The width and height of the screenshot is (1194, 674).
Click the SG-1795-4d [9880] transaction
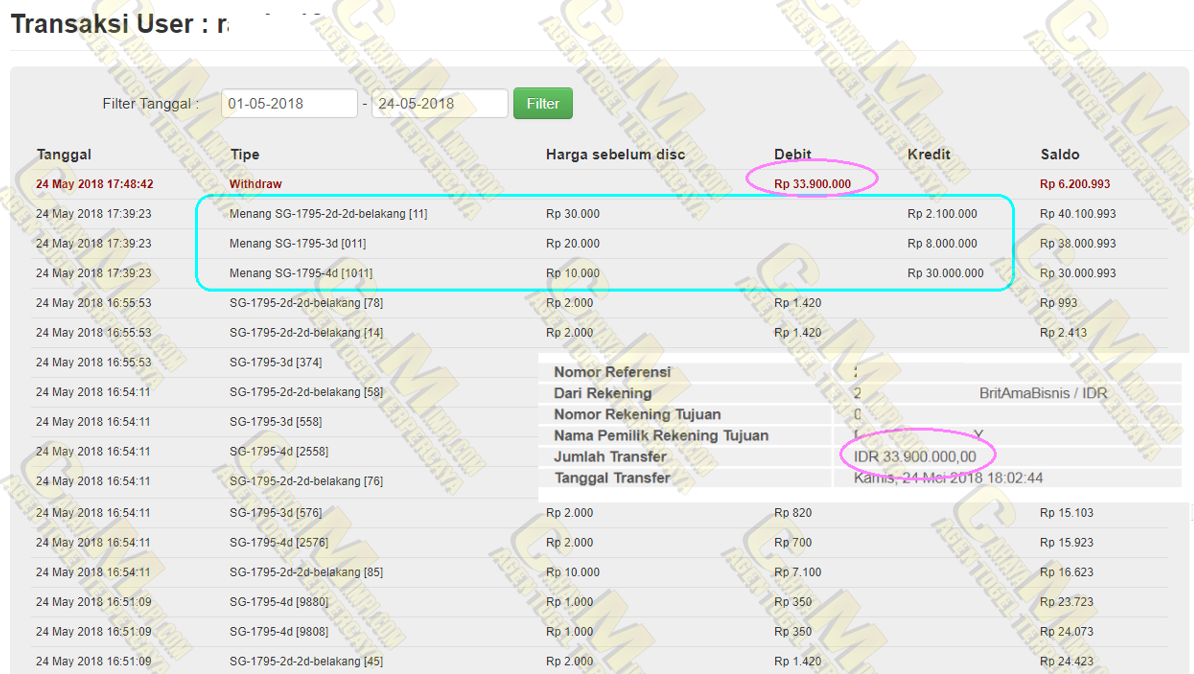(x=279, y=602)
